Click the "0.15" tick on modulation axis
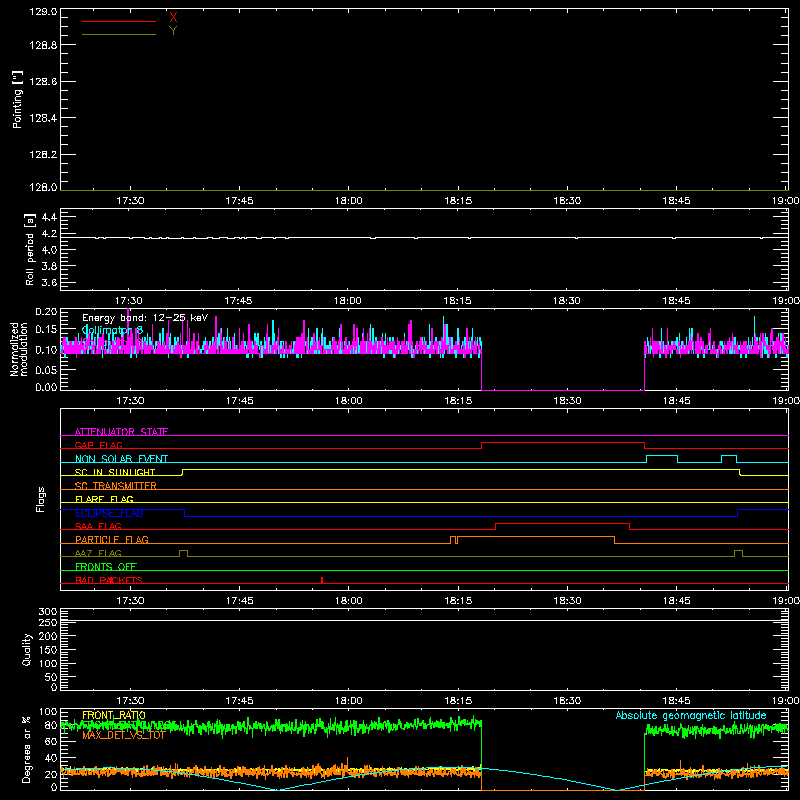 pyautogui.click(x=46, y=330)
